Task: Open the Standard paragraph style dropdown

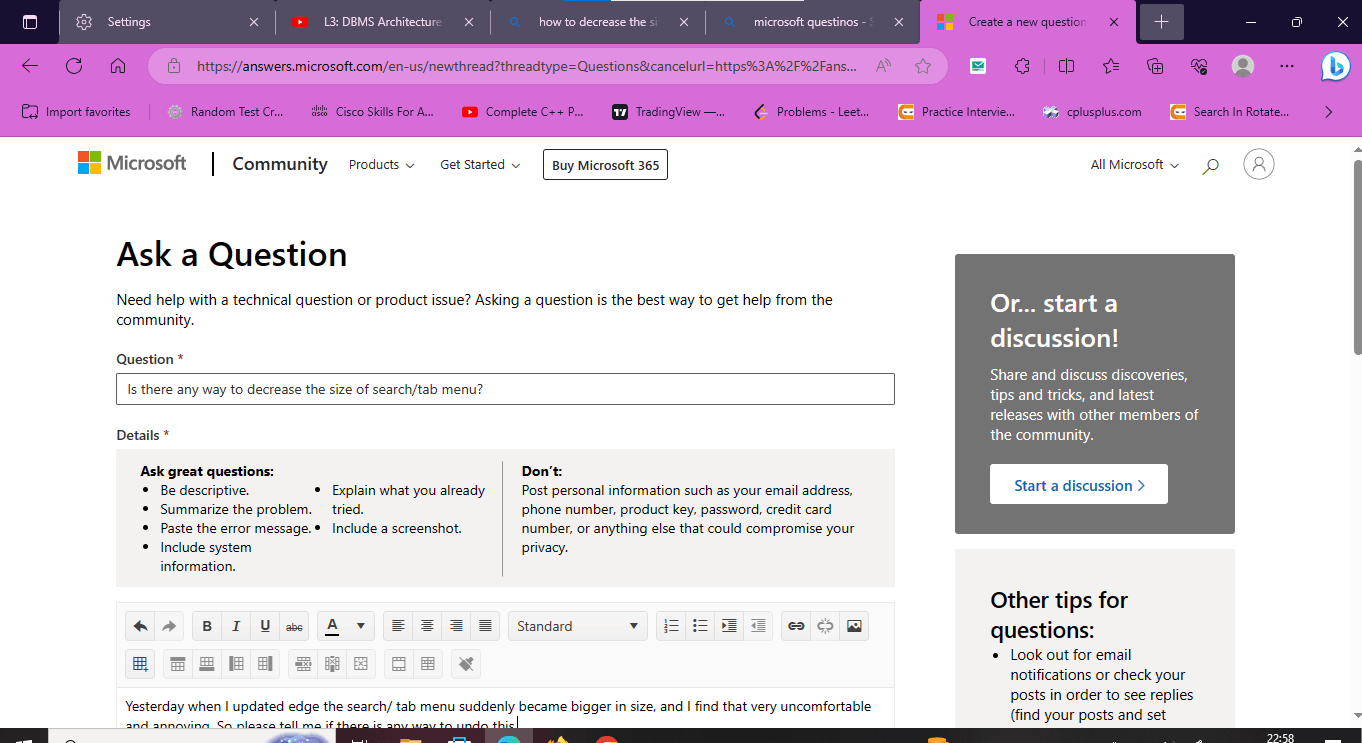Action: click(x=577, y=626)
